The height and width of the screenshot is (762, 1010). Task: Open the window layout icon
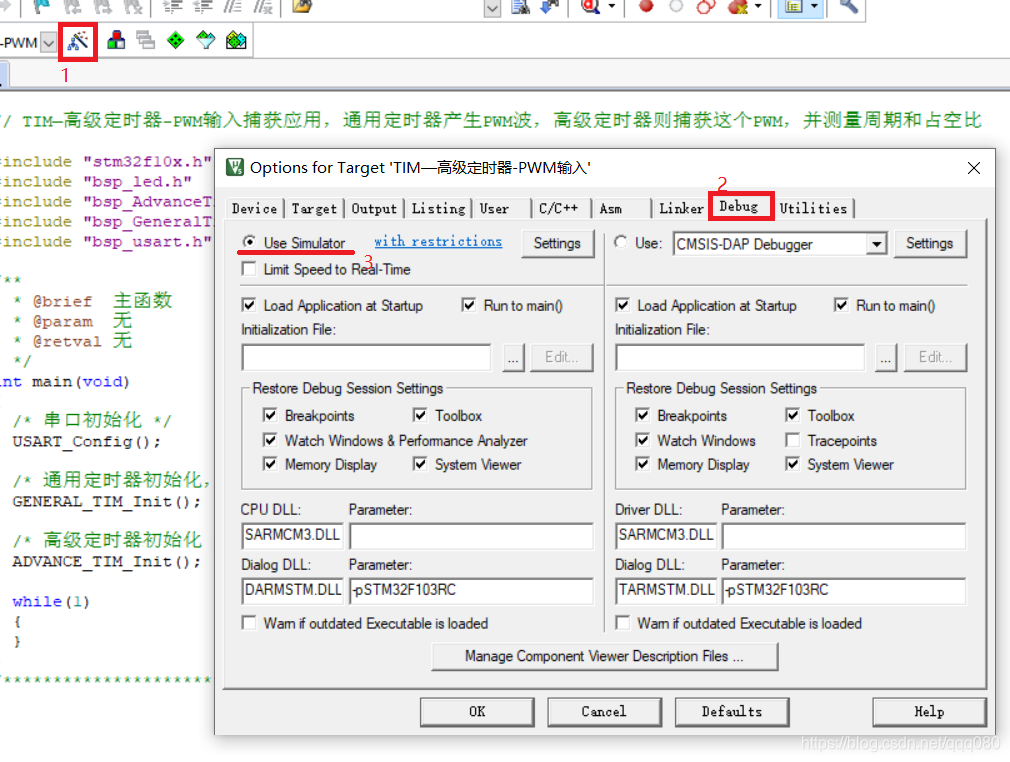(x=794, y=6)
